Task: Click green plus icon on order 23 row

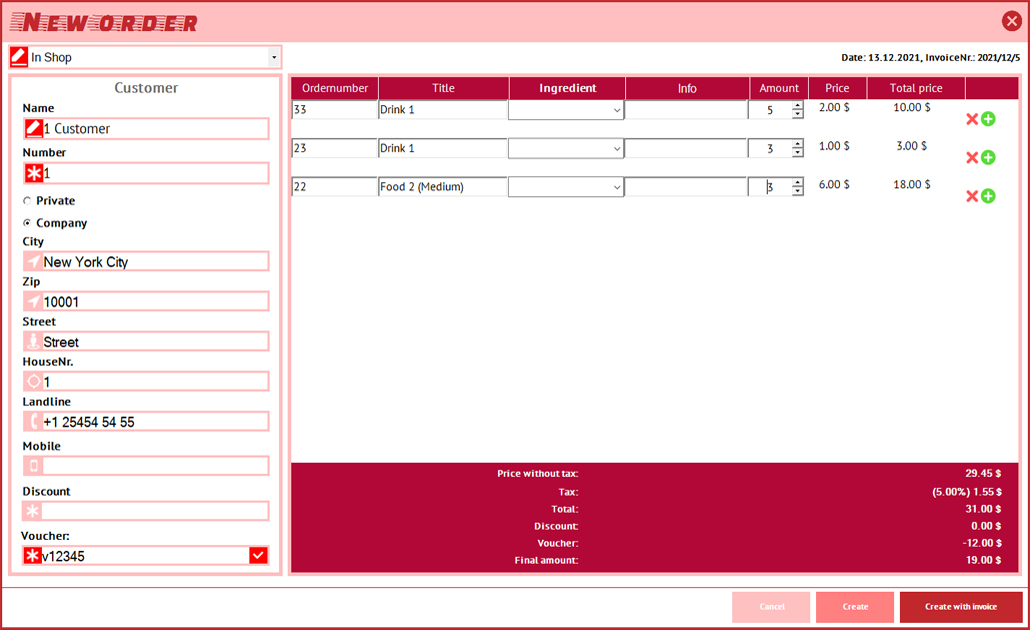Action: tap(988, 157)
